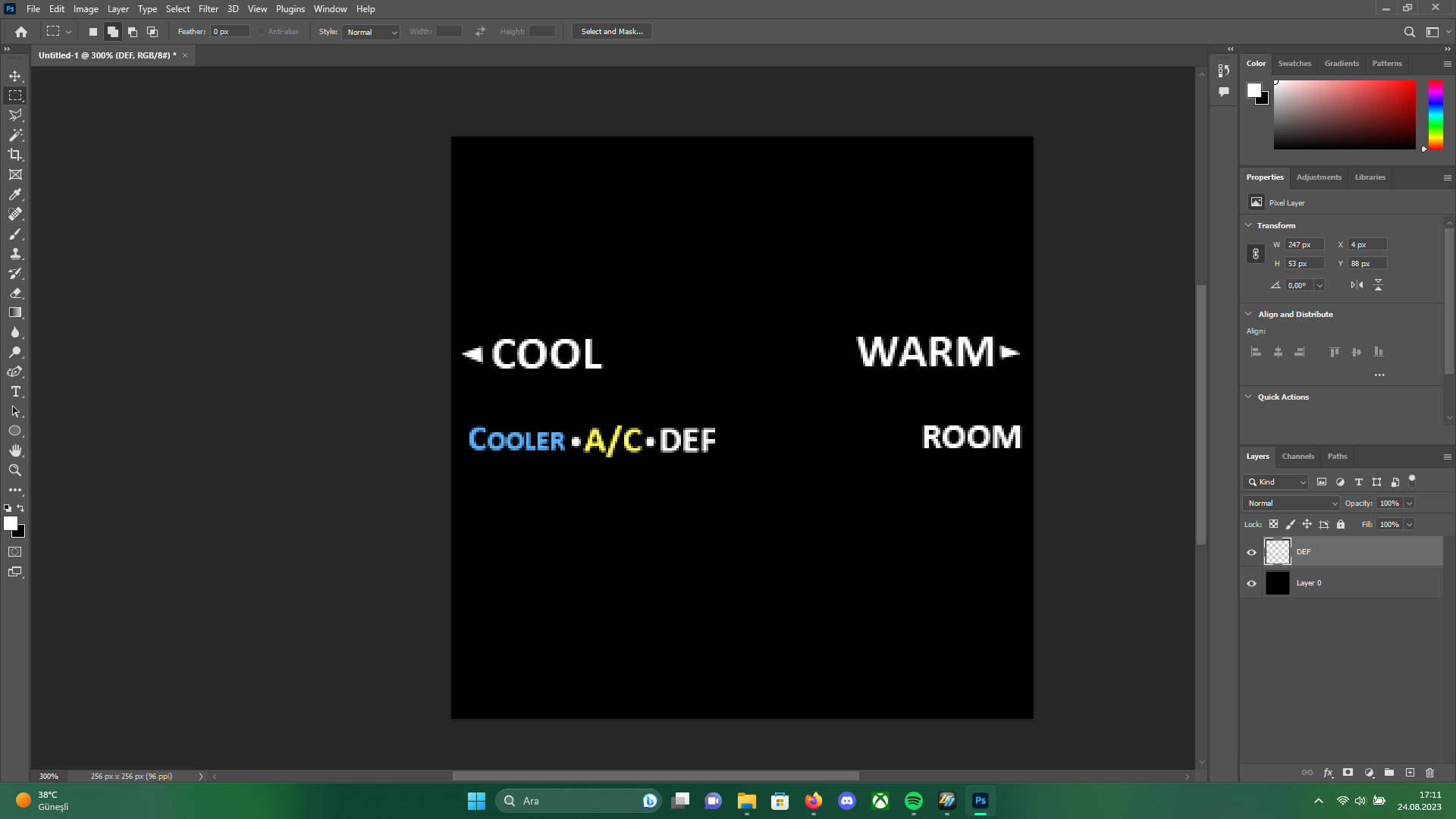Screen dimensions: 1456x819
Task: Click the create new layer icon
Action: pos(1410,773)
